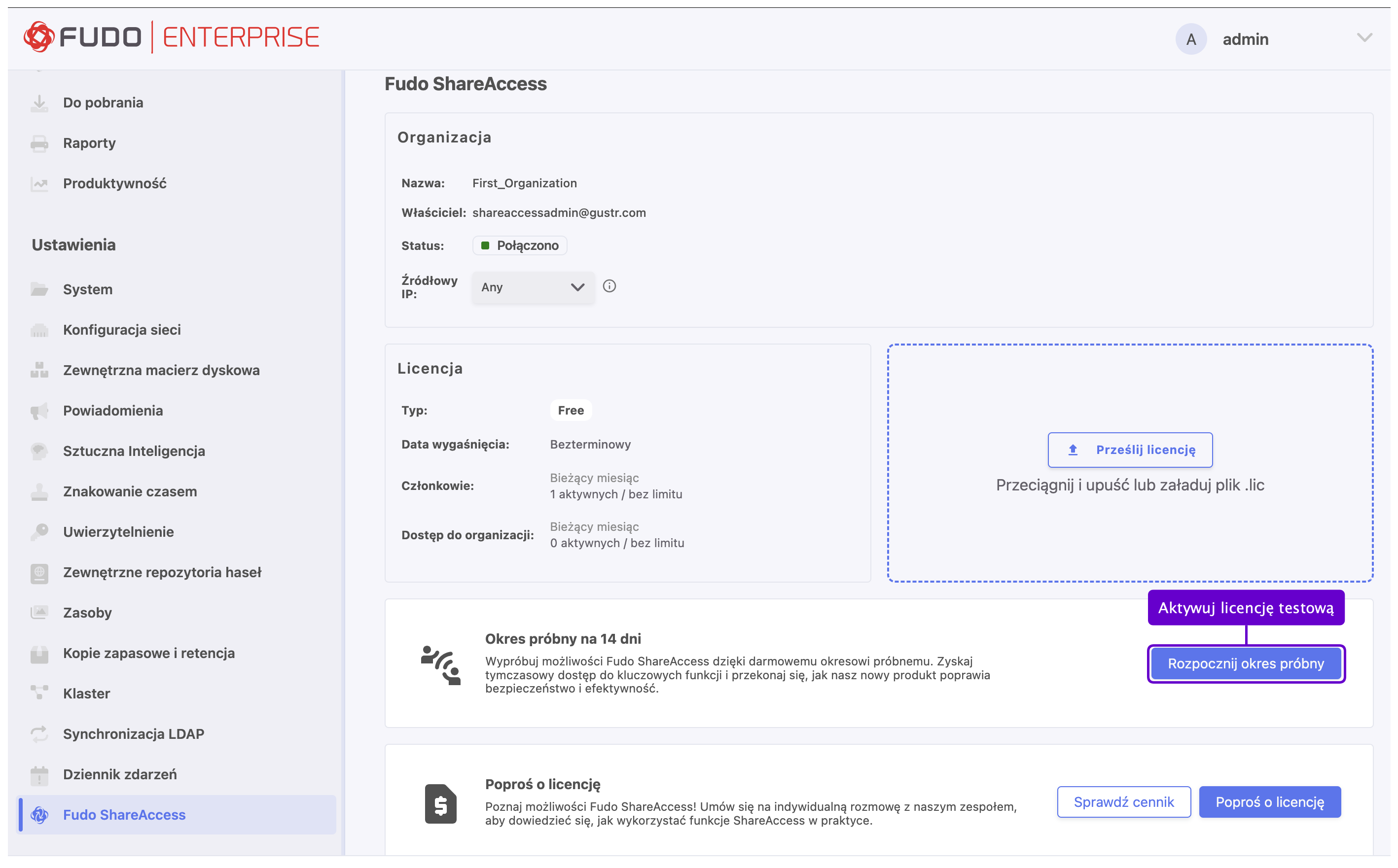
Task: Click the Sprawdź cennik button
Action: [1123, 802]
